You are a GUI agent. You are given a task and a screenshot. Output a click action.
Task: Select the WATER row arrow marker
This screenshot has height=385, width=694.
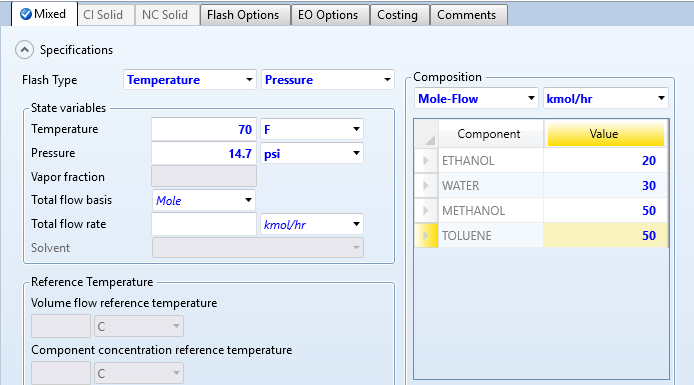point(426,185)
